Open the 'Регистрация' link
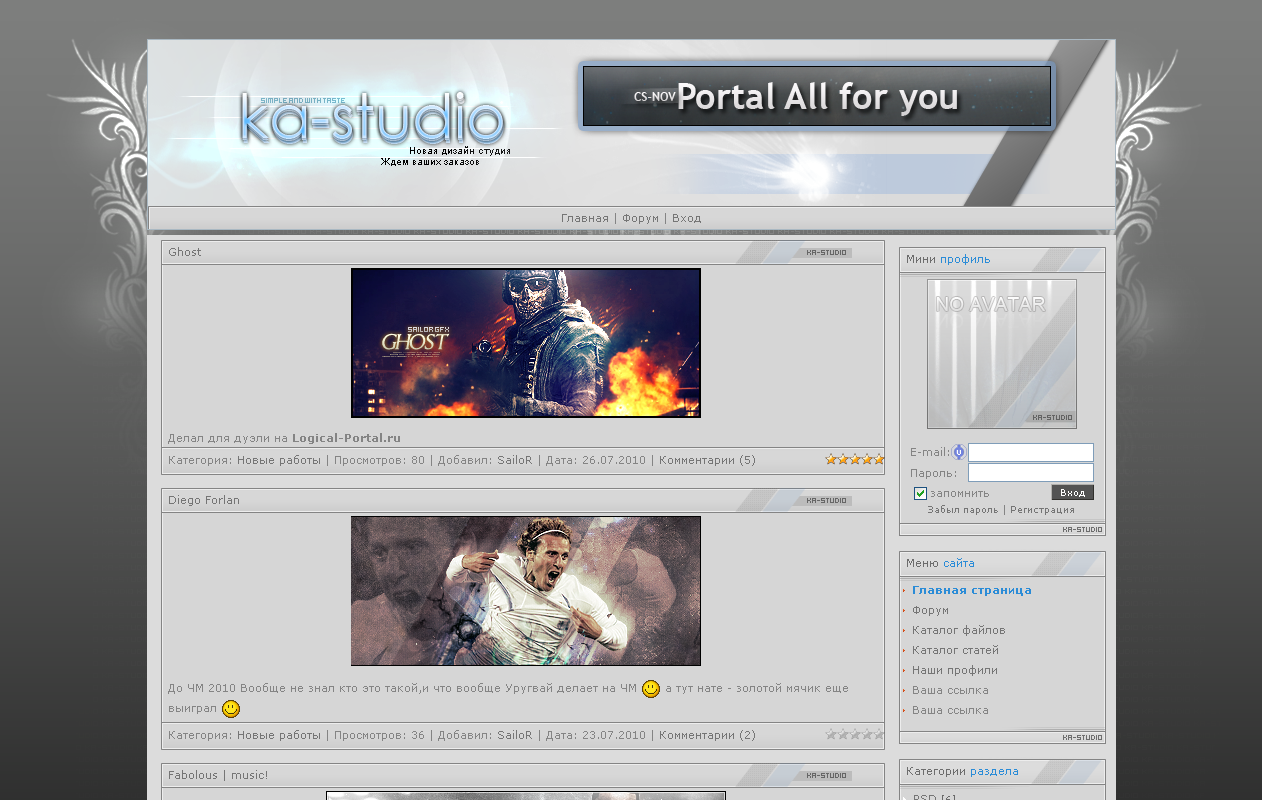This screenshot has width=1262, height=800. (x=1042, y=510)
